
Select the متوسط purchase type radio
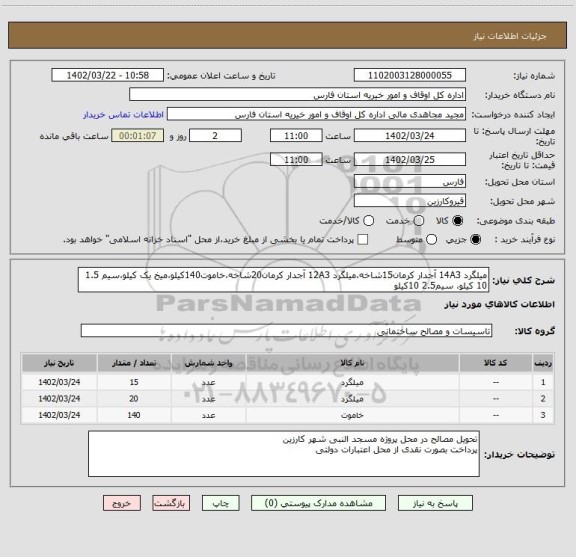432,240
